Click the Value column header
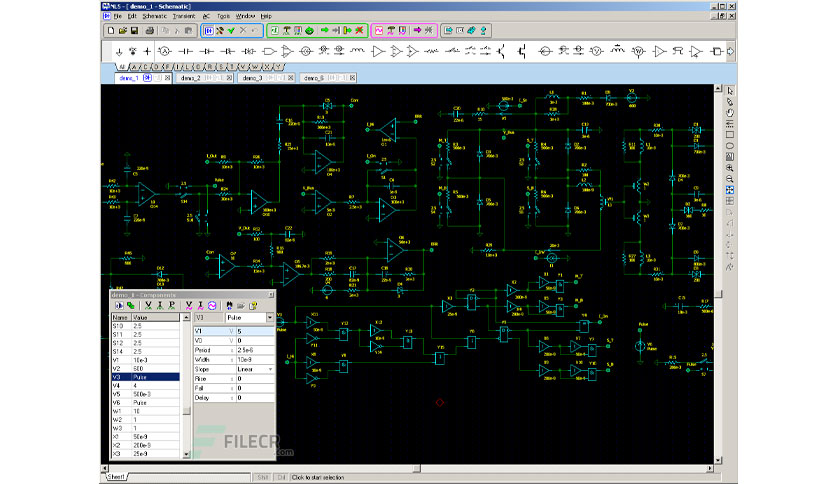 click(155, 317)
